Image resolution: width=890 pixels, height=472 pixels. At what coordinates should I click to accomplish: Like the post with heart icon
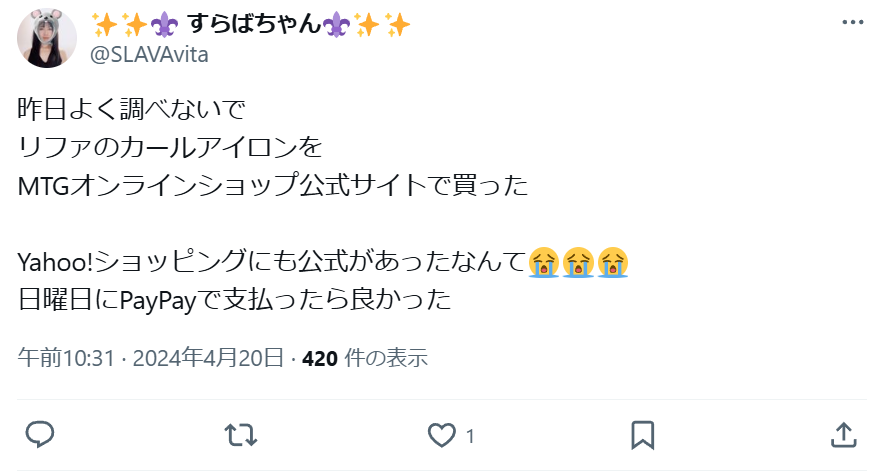[x=442, y=435]
